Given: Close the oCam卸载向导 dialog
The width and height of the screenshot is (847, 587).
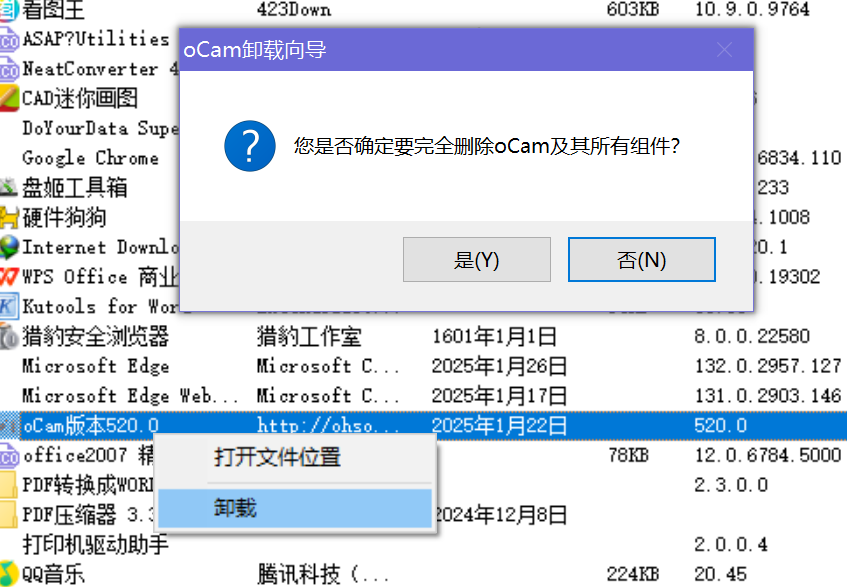Looking at the screenshot, I should click(x=724, y=50).
